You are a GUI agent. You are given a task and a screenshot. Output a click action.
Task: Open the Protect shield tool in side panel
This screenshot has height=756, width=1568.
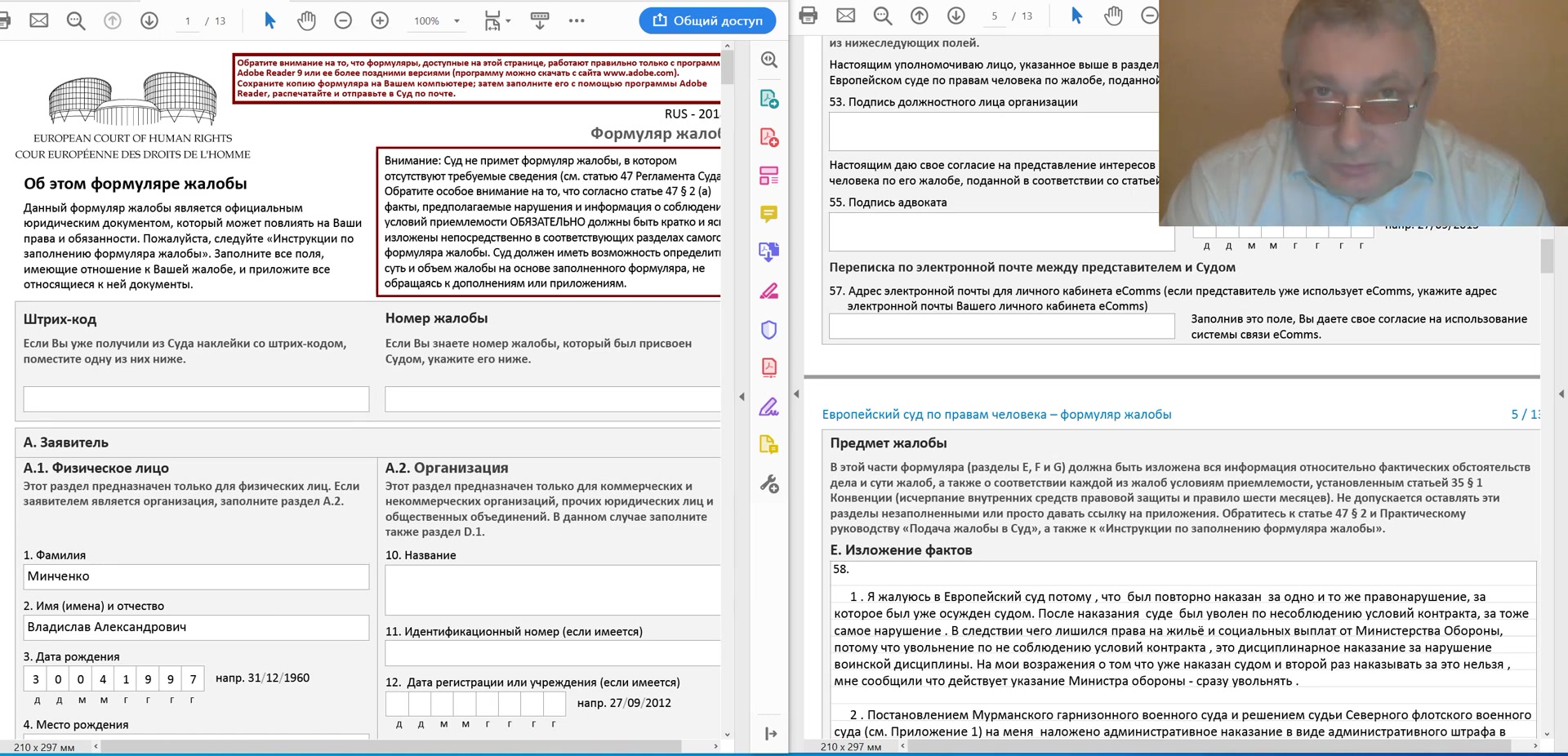[769, 330]
